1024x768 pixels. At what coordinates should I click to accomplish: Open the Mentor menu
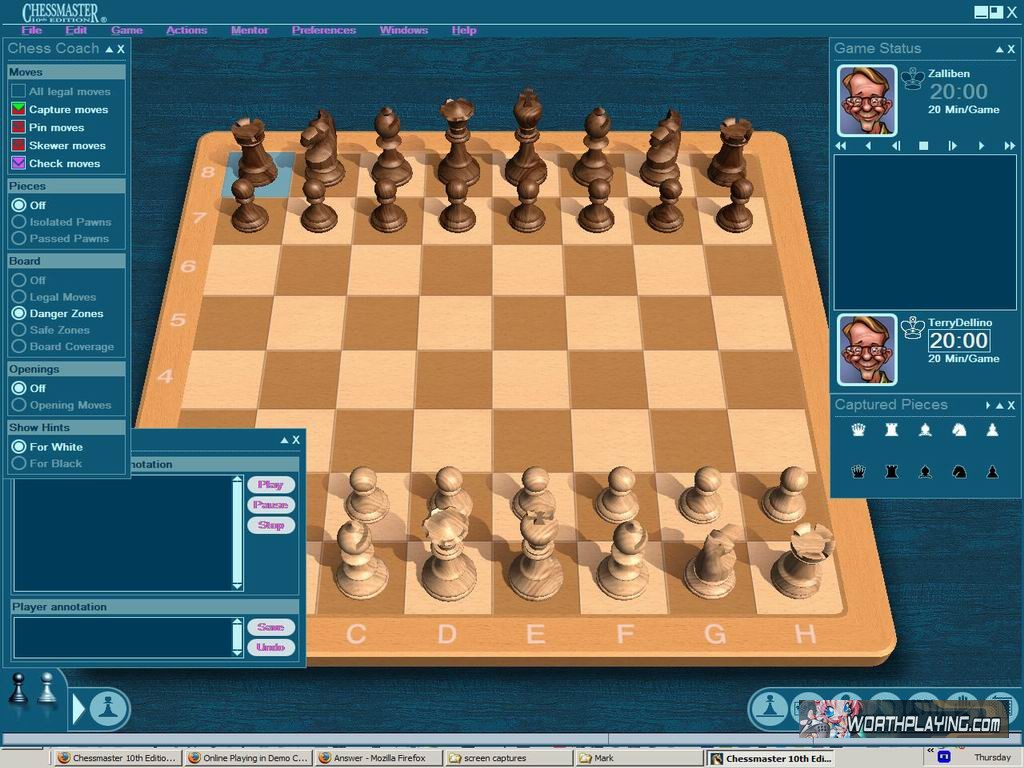249,30
